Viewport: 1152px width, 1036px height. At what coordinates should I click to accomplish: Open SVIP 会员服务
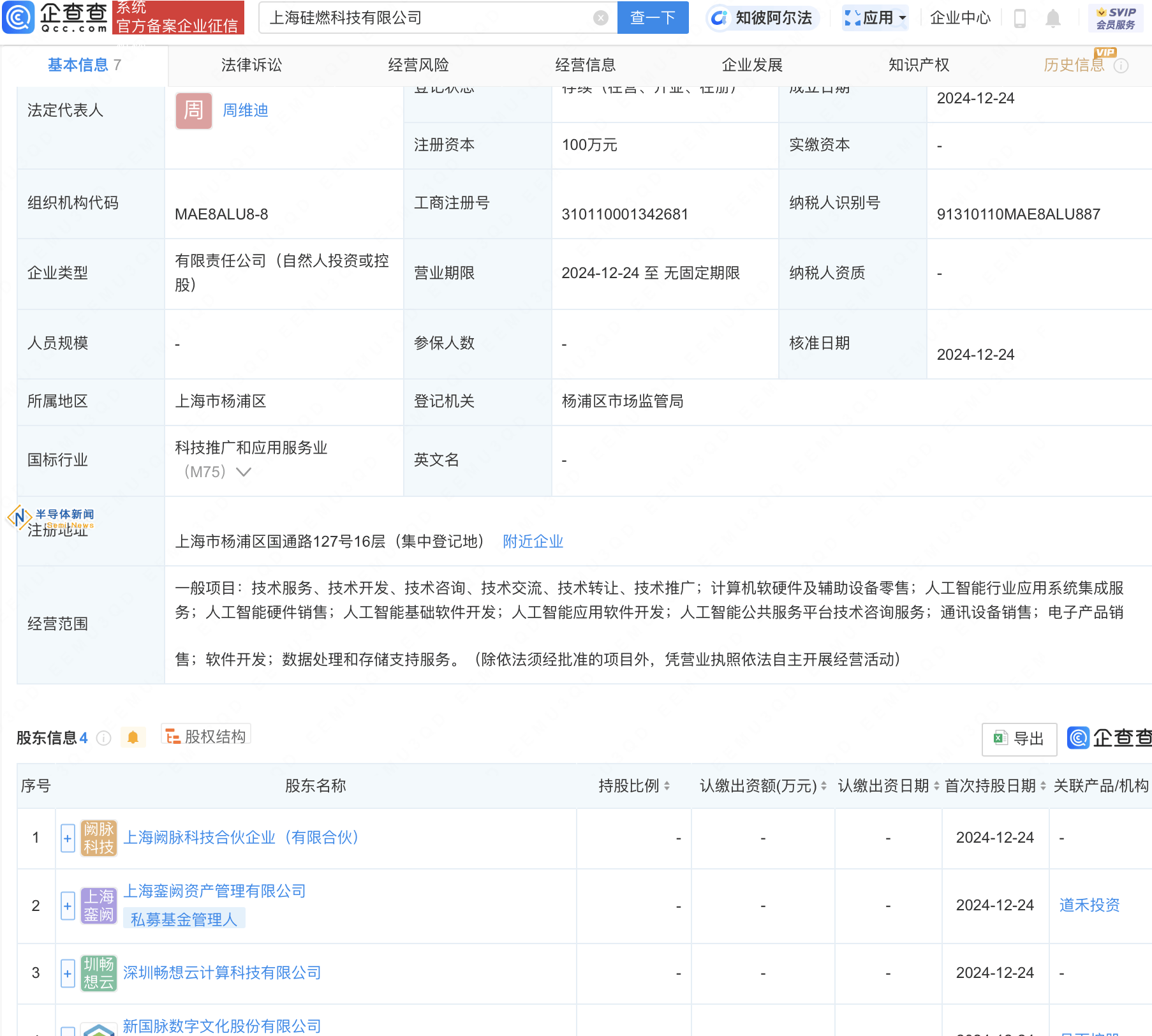pyautogui.click(x=1116, y=18)
